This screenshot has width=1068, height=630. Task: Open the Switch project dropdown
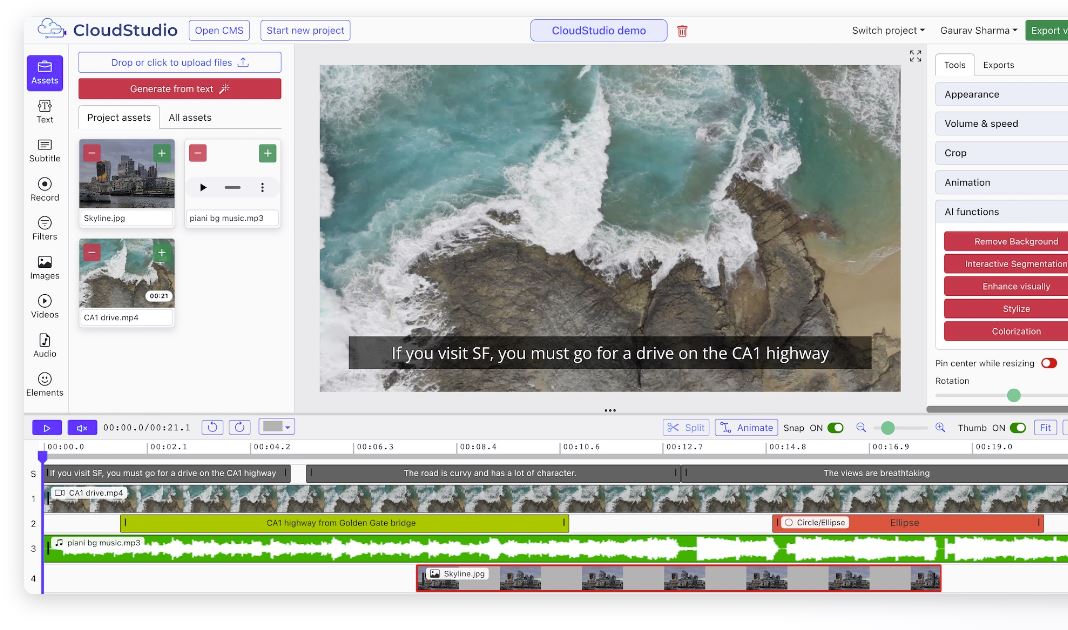888,31
